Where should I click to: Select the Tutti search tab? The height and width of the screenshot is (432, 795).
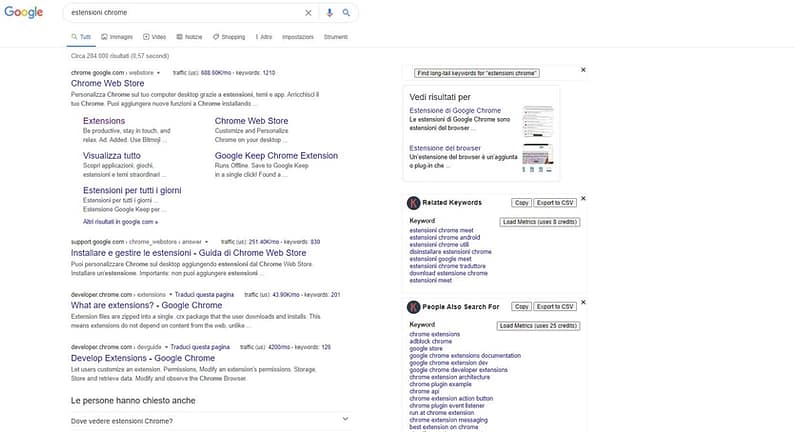tap(81, 37)
